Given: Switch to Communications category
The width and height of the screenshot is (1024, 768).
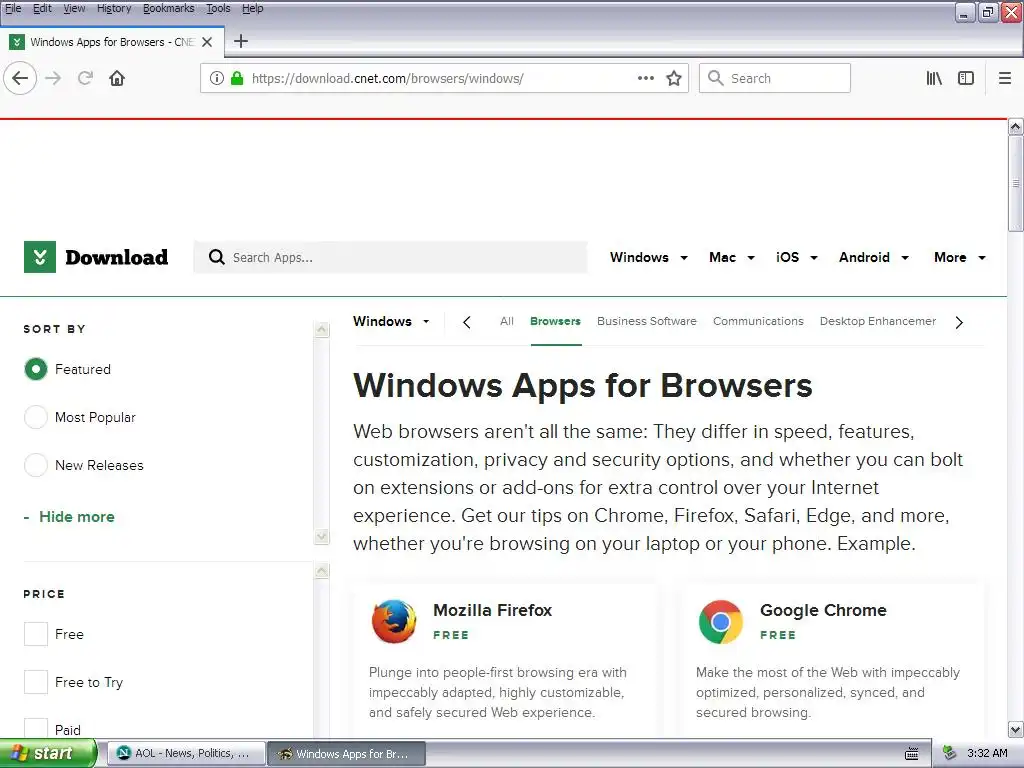Looking at the screenshot, I should [758, 321].
